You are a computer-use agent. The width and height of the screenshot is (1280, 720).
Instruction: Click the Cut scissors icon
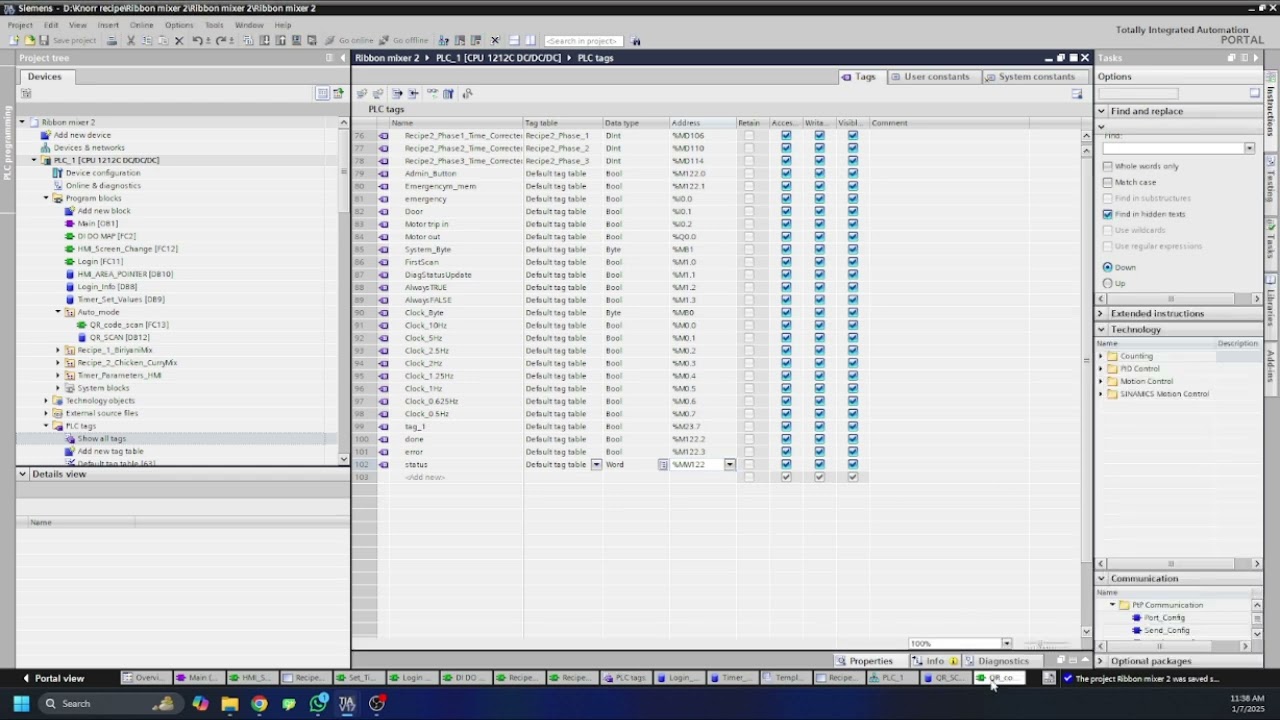click(x=130, y=41)
